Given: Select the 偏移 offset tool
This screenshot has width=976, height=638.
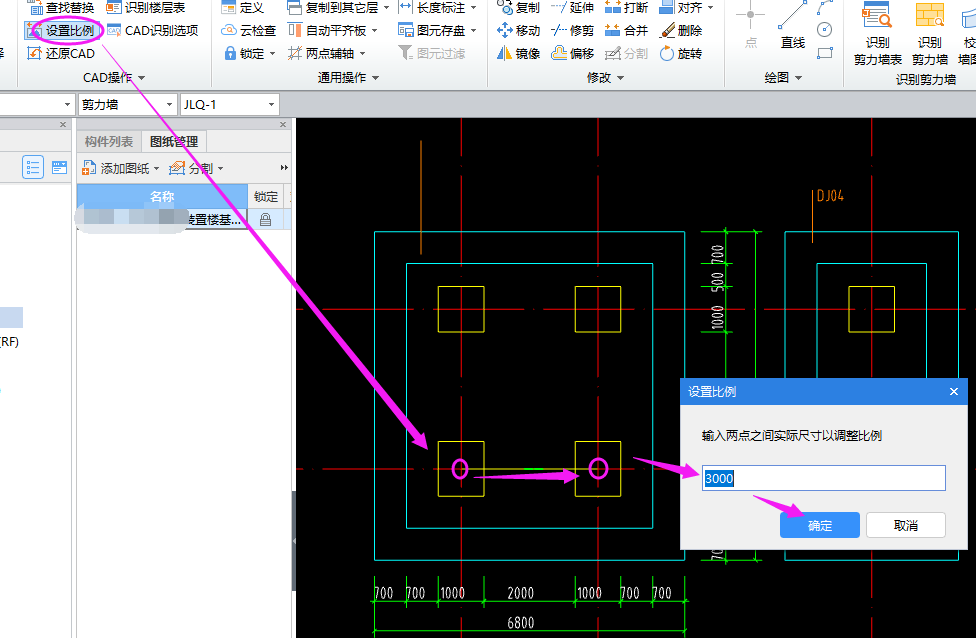Looking at the screenshot, I should pyautogui.click(x=573, y=54).
